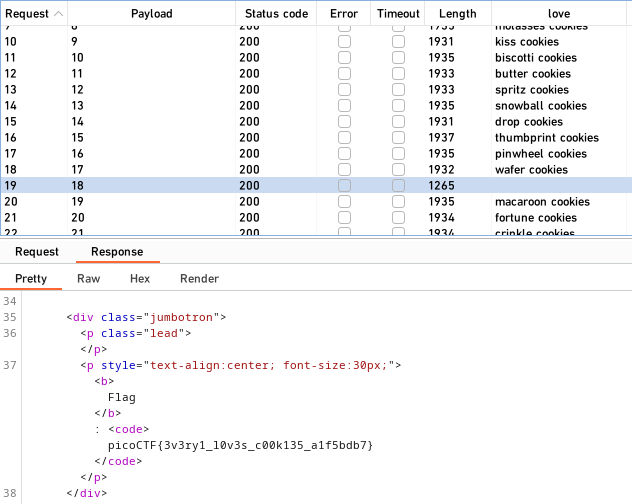632x504 pixels.
Task: Toggle Error checkbox for request 21
Action: pos(344,217)
